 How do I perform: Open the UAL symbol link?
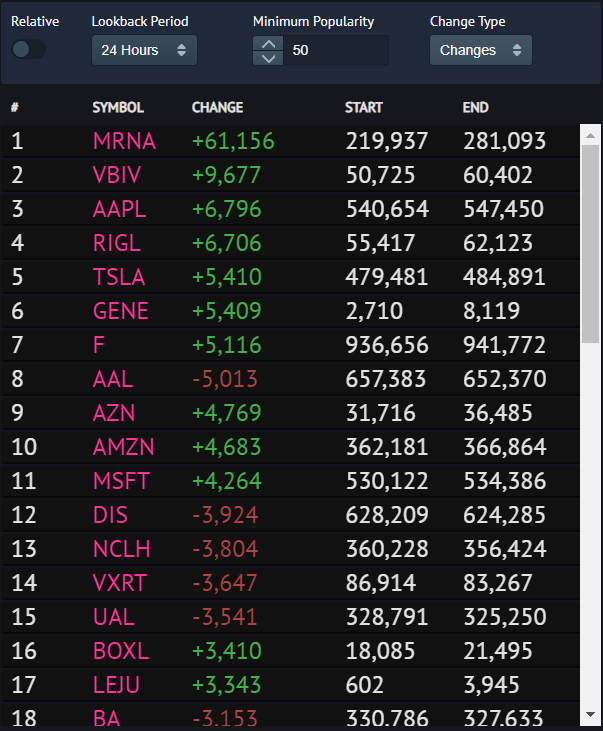(x=114, y=618)
